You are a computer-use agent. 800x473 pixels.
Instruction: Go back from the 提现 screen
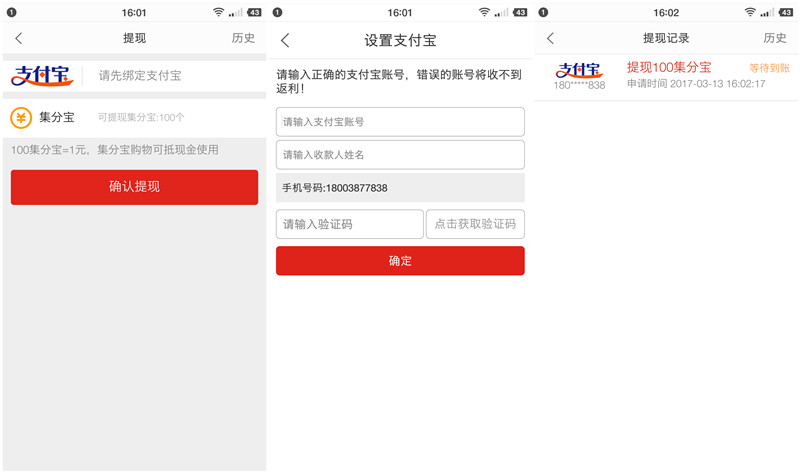pos(19,38)
